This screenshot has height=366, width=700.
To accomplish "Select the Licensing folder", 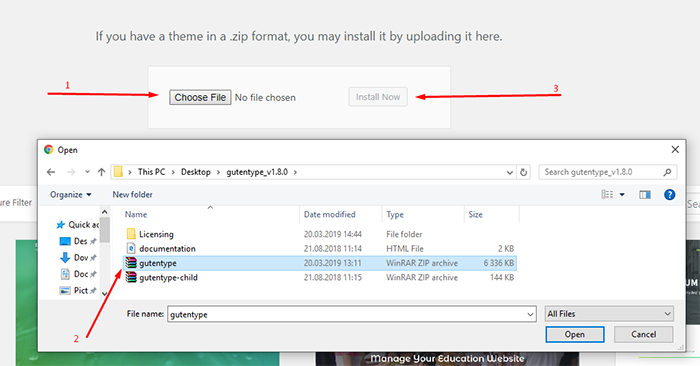I will 320,234.
